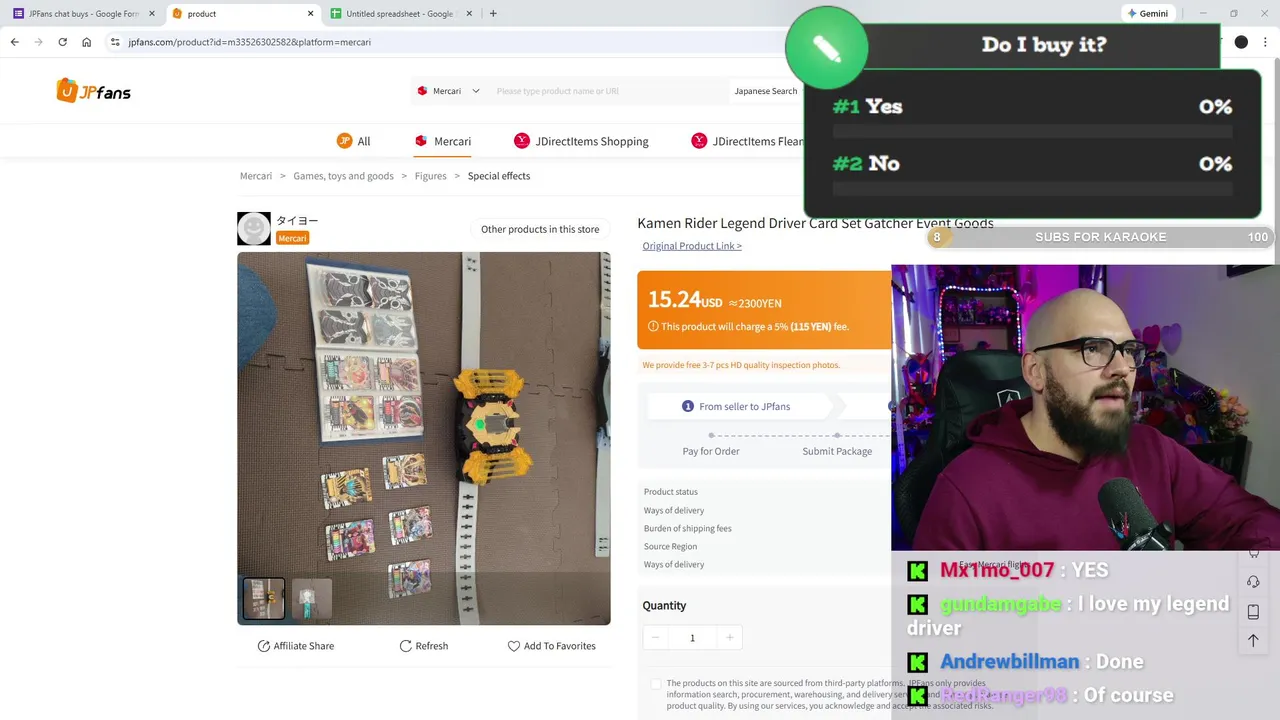Click the back-to-top arrow icon
Screen dimensions: 1280x720
coord(1253,640)
